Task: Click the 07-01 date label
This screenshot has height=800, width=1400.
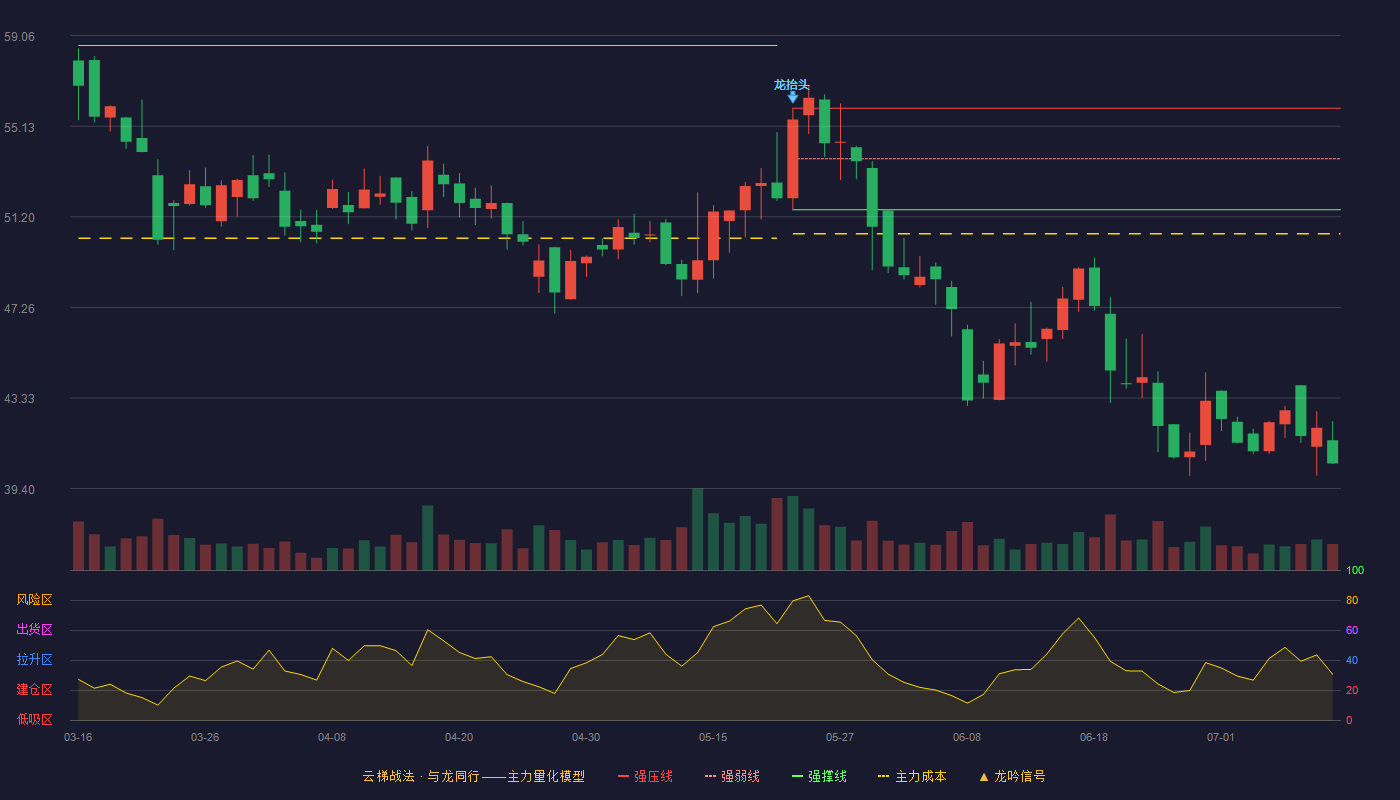Action: pos(1221,737)
